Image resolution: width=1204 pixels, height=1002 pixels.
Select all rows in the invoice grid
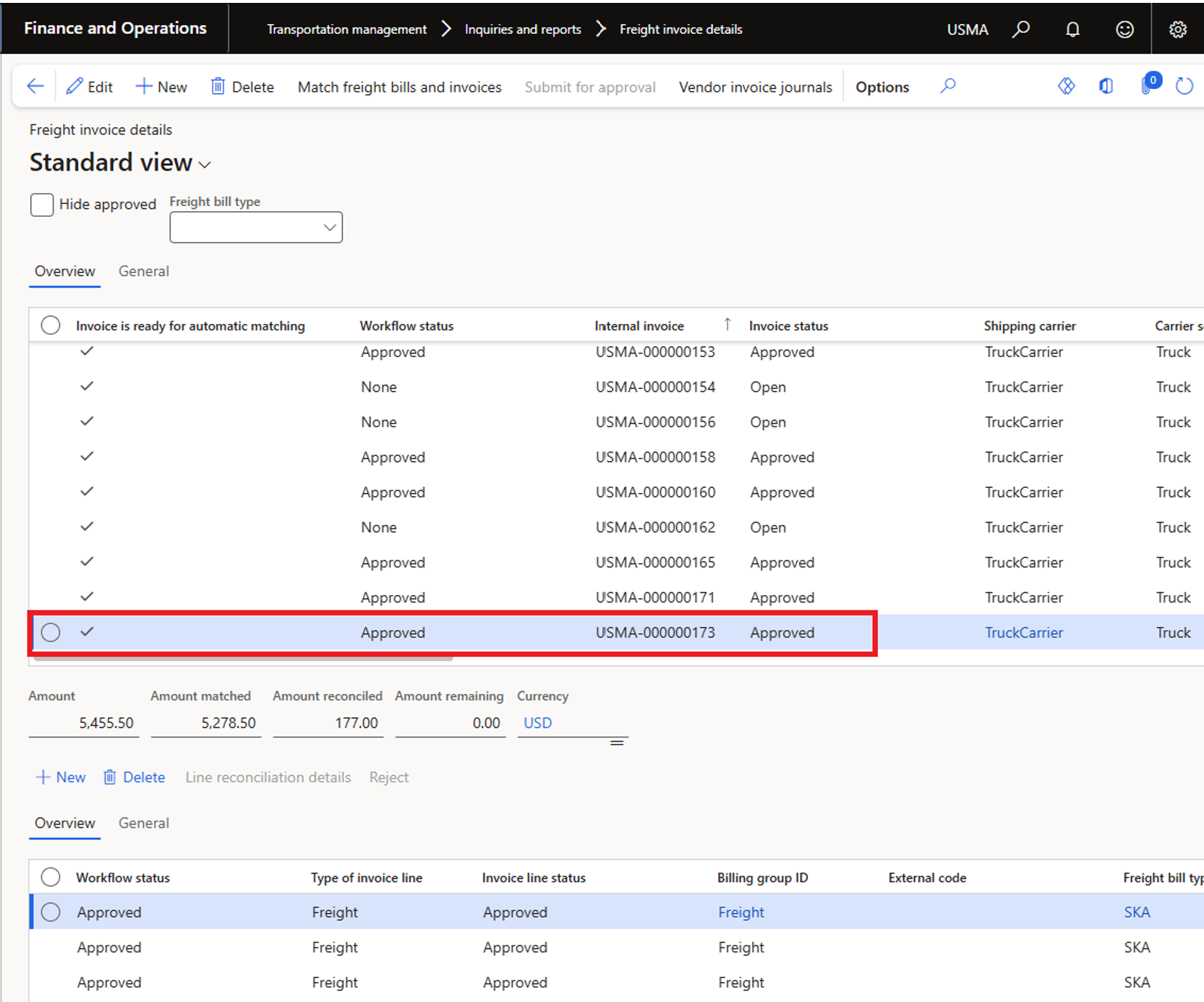(51, 325)
